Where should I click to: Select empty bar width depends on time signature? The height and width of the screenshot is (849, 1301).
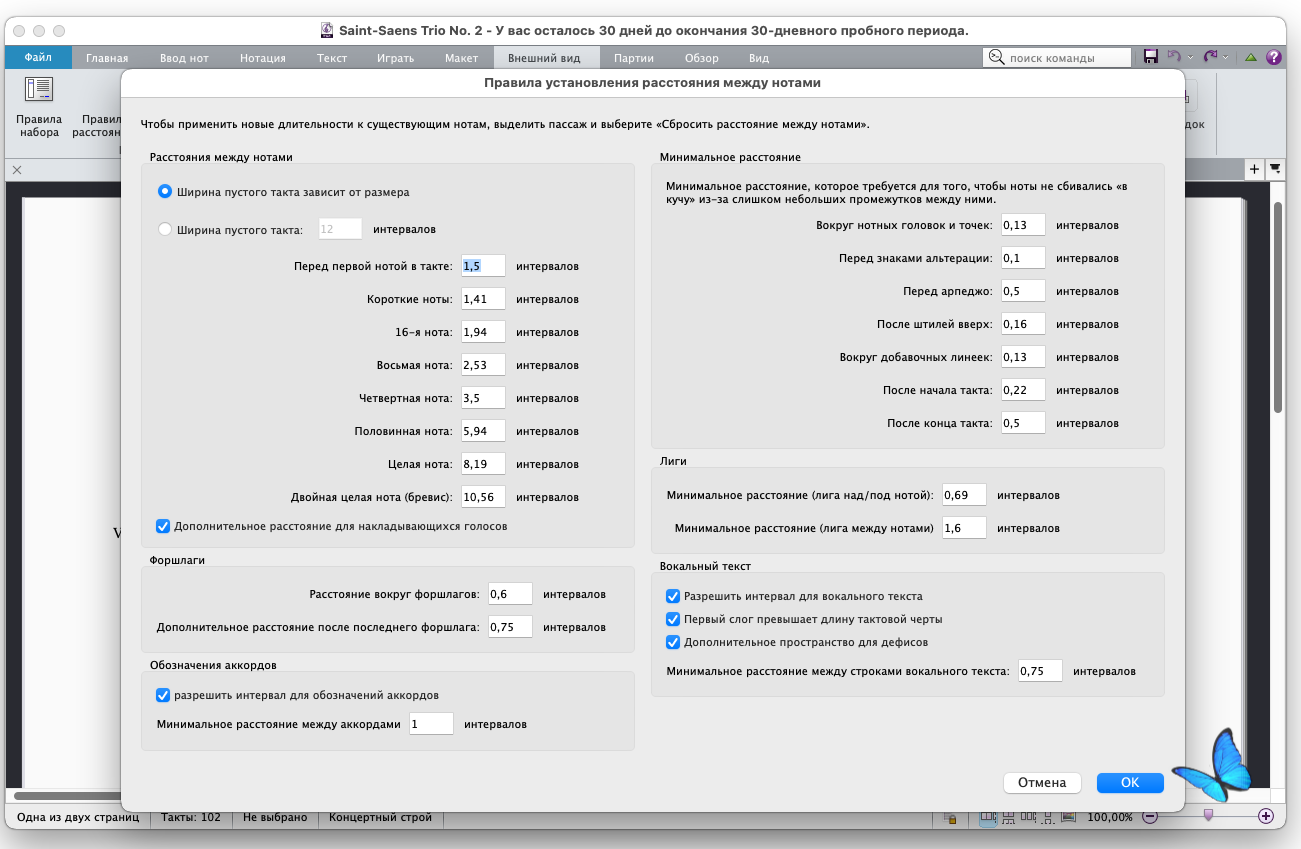pyautogui.click(x=165, y=191)
